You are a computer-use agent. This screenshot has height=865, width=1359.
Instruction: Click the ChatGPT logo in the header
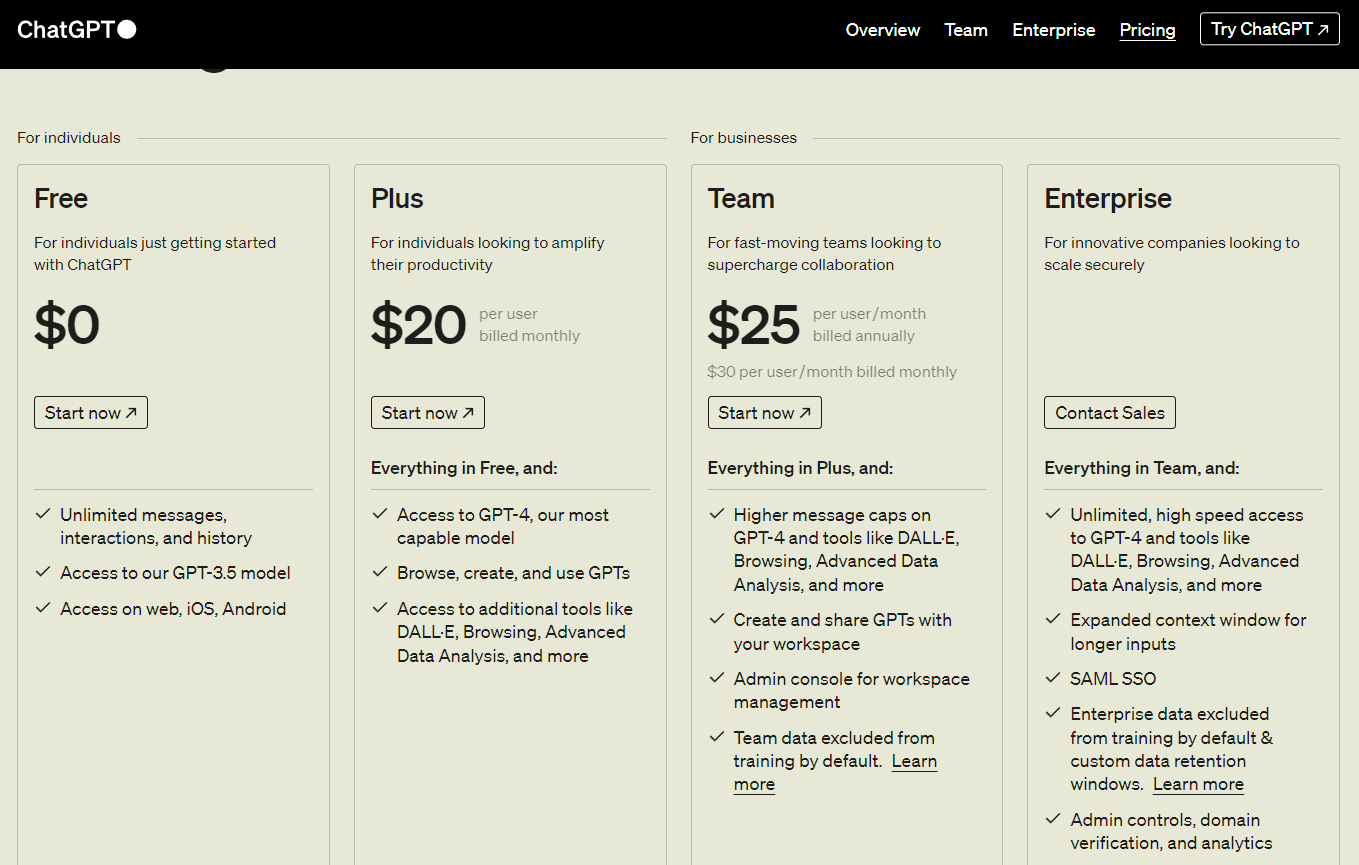(x=76, y=30)
